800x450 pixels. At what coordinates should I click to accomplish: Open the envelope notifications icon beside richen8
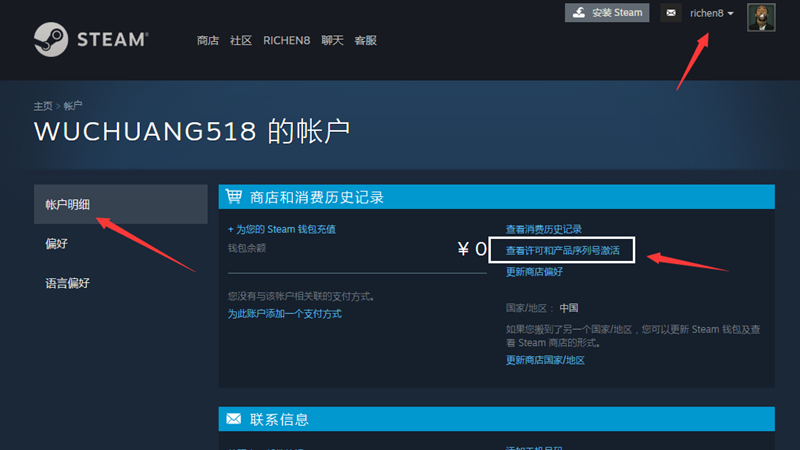670,13
